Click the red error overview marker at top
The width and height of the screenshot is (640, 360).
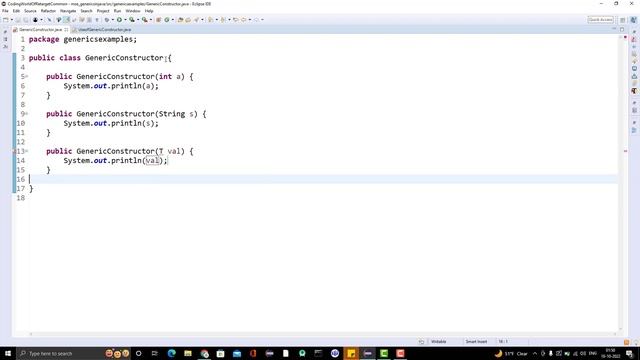625,37
